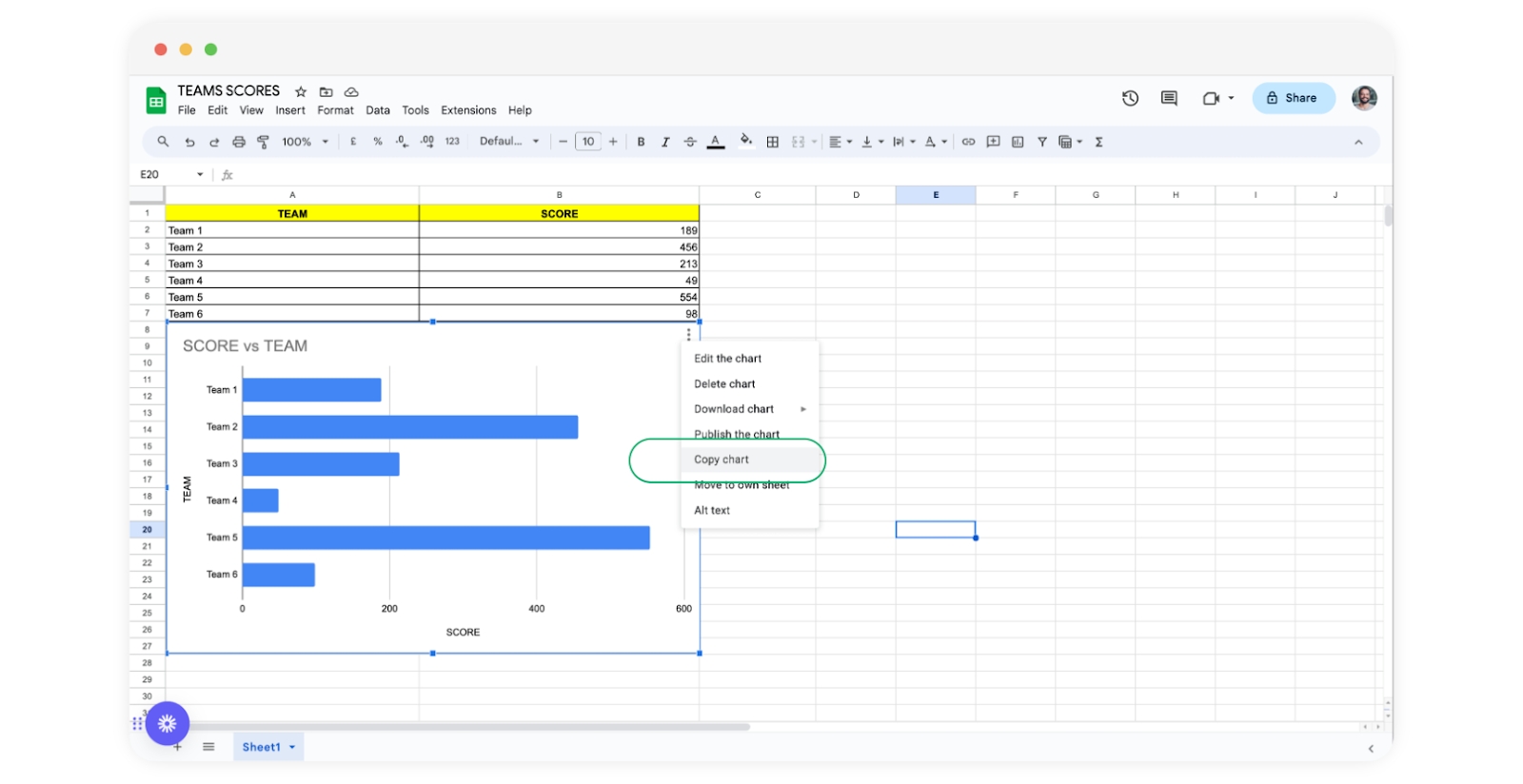Open the chart's three-dot options menu
Image resolution: width=1523 pixels, height=784 pixels.
tap(688, 335)
